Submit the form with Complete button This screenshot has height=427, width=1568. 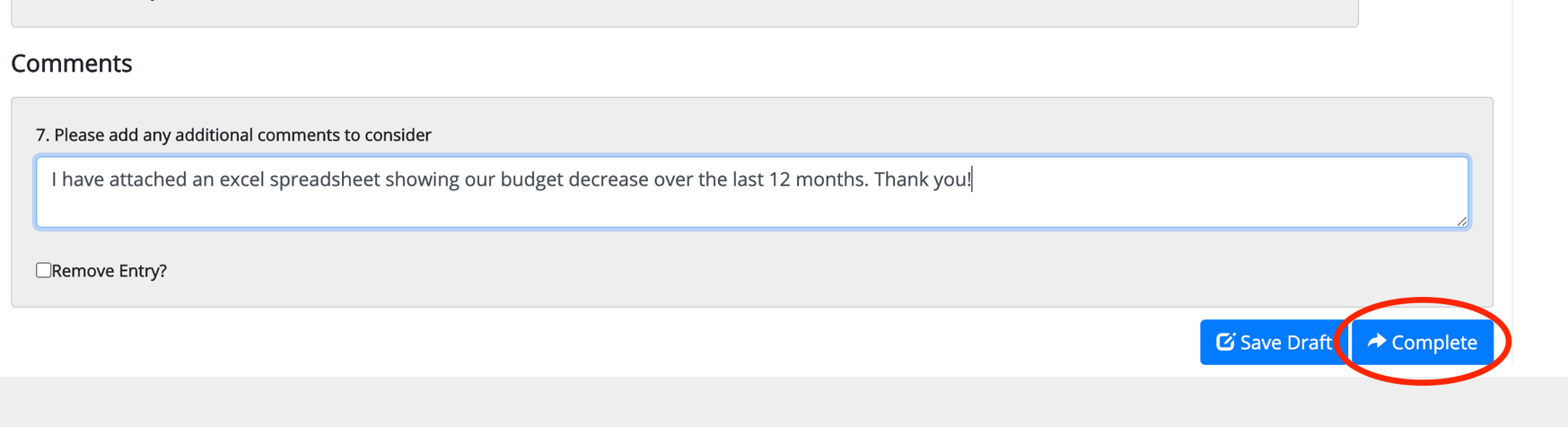pos(1423,342)
